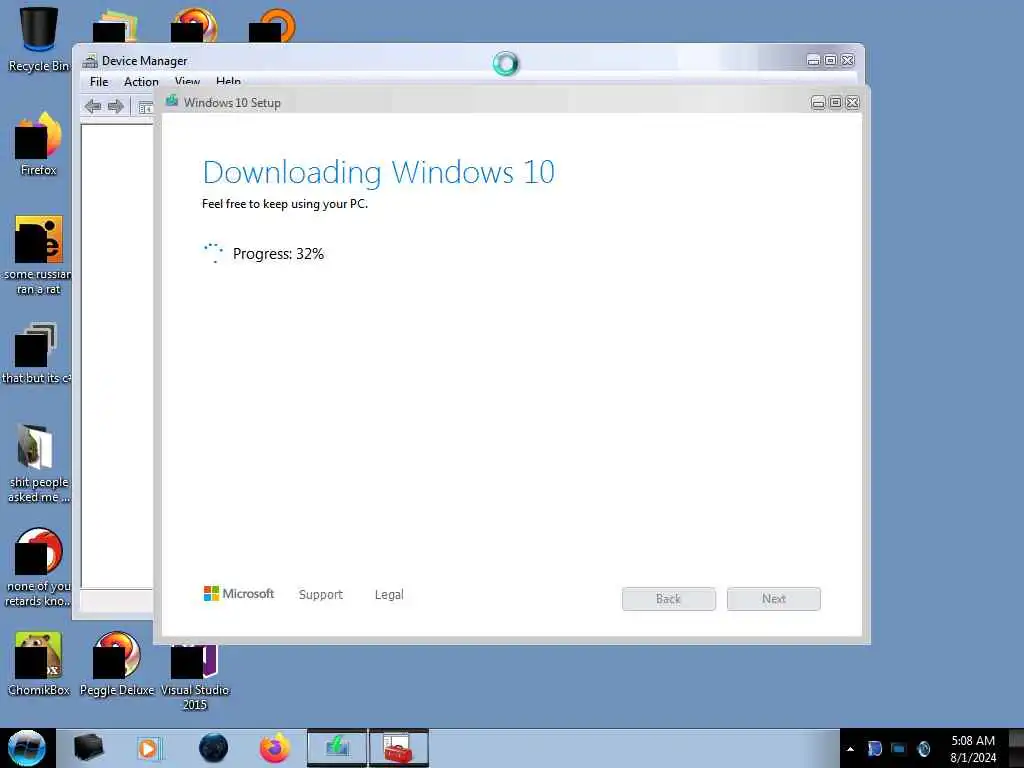Image resolution: width=1024 pixels, height=768 pixels.
Task: Select the top-row desktop icon next to Recycle Bin
Action: pos(116,26)
